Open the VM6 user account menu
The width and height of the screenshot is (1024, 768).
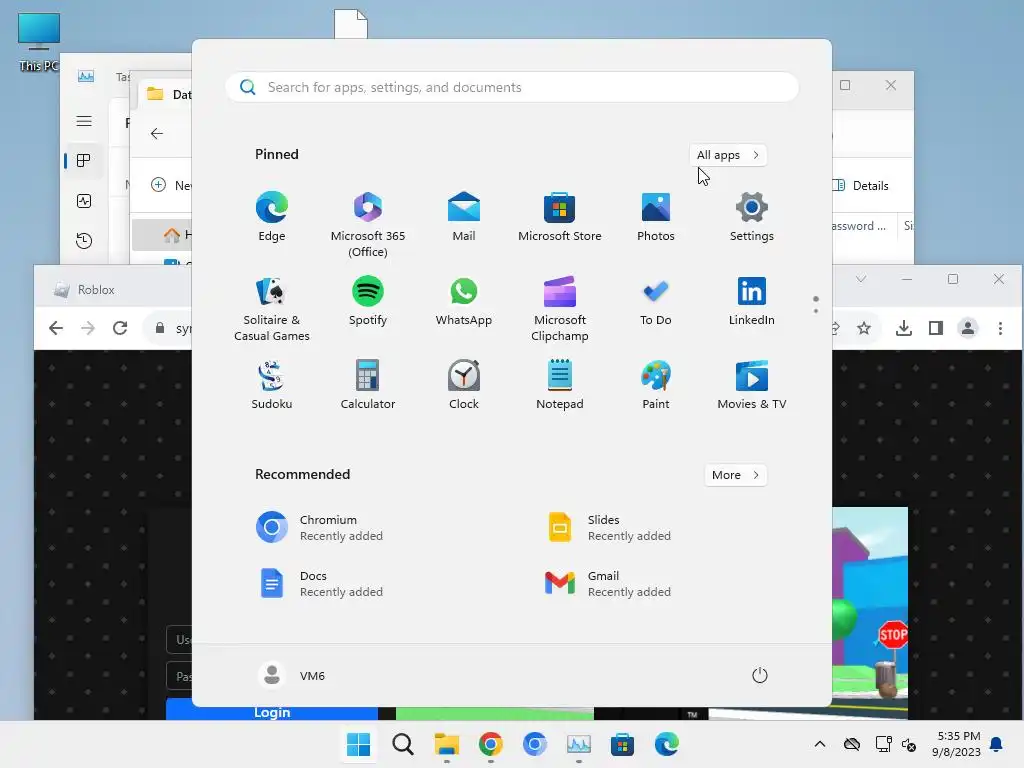(291, 675)
